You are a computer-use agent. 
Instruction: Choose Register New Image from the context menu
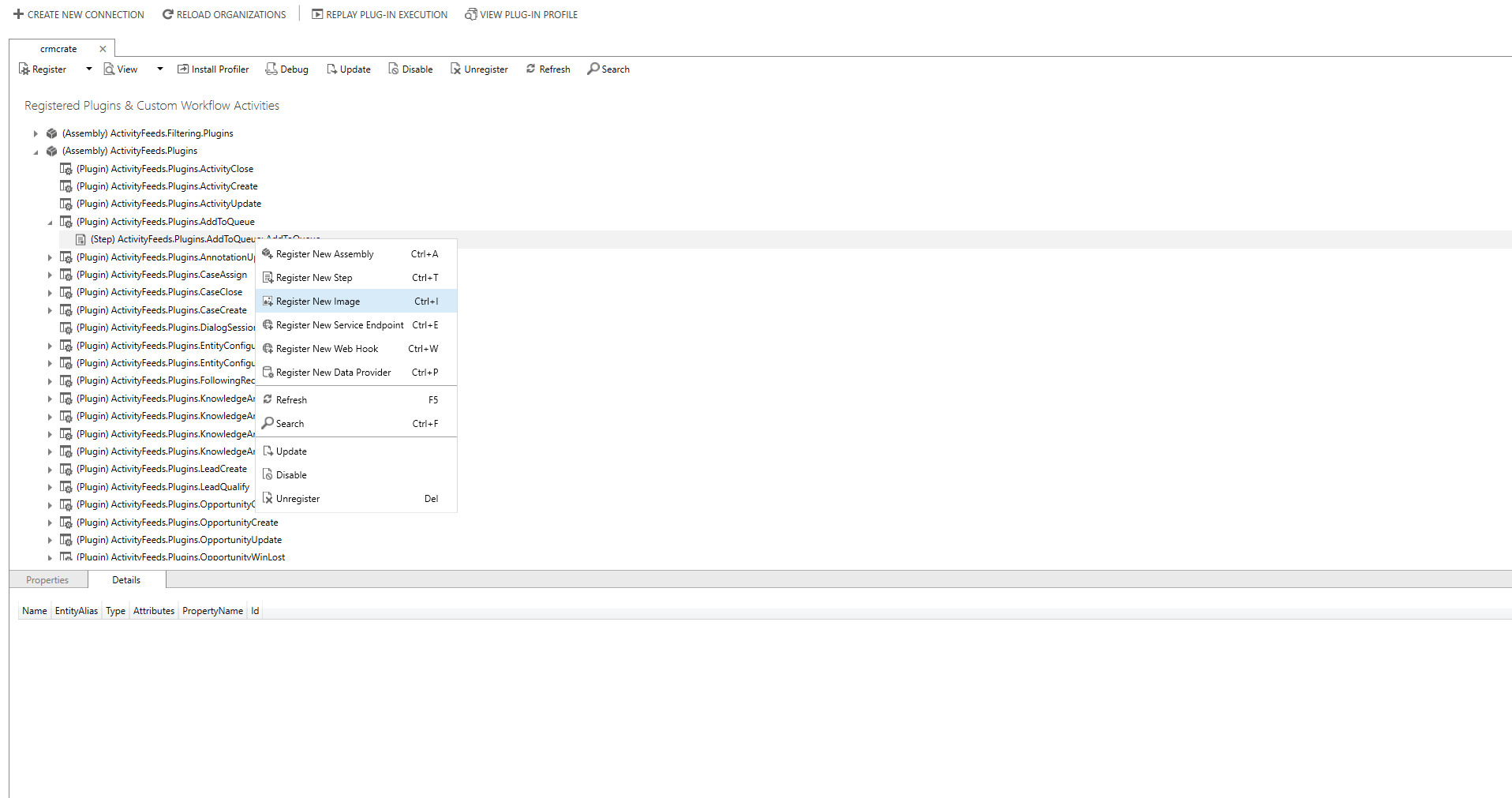(x=320, y=301)
